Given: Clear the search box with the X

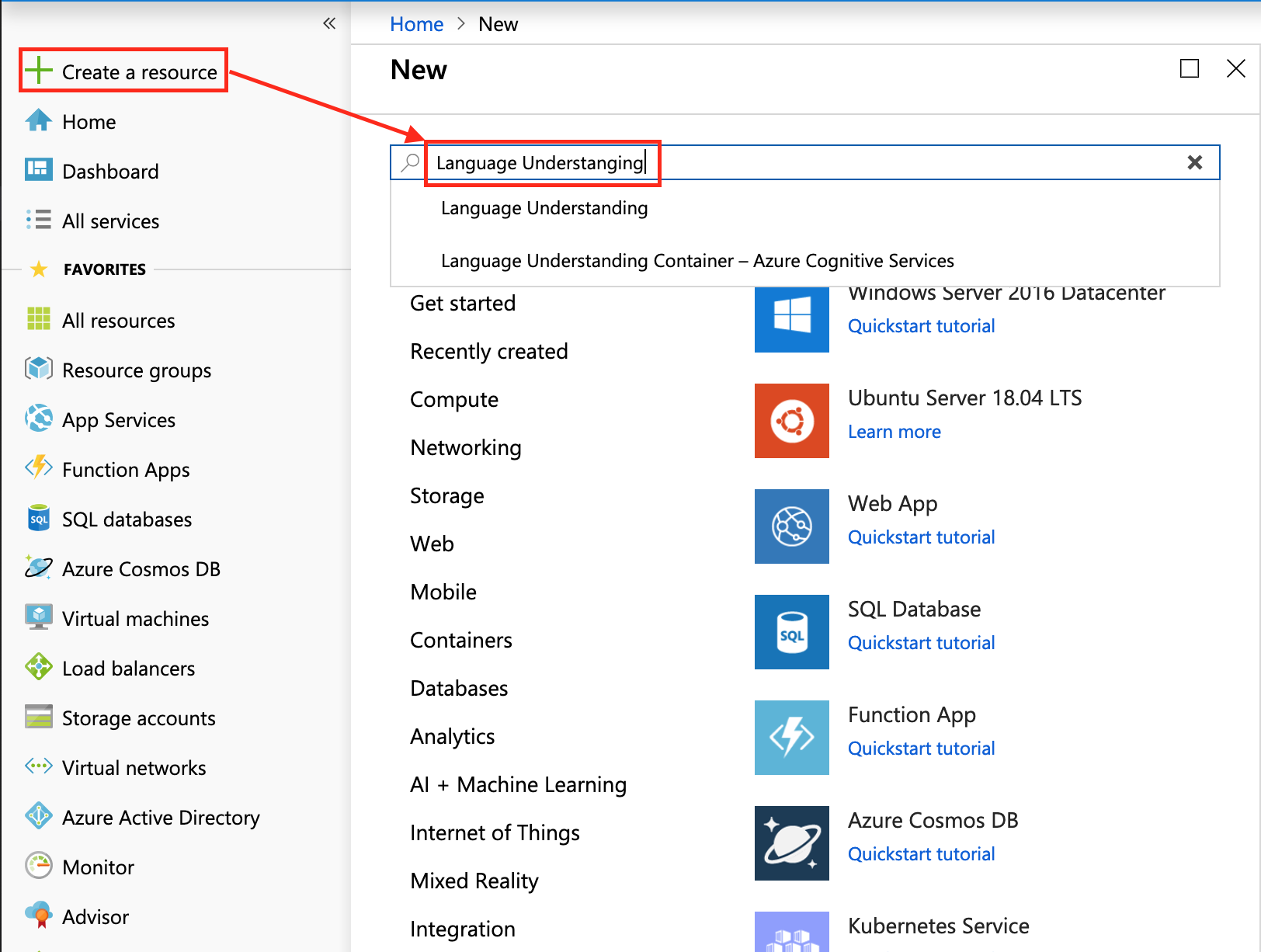Looking at the screenshot, I should click(x=1195, y=162).
